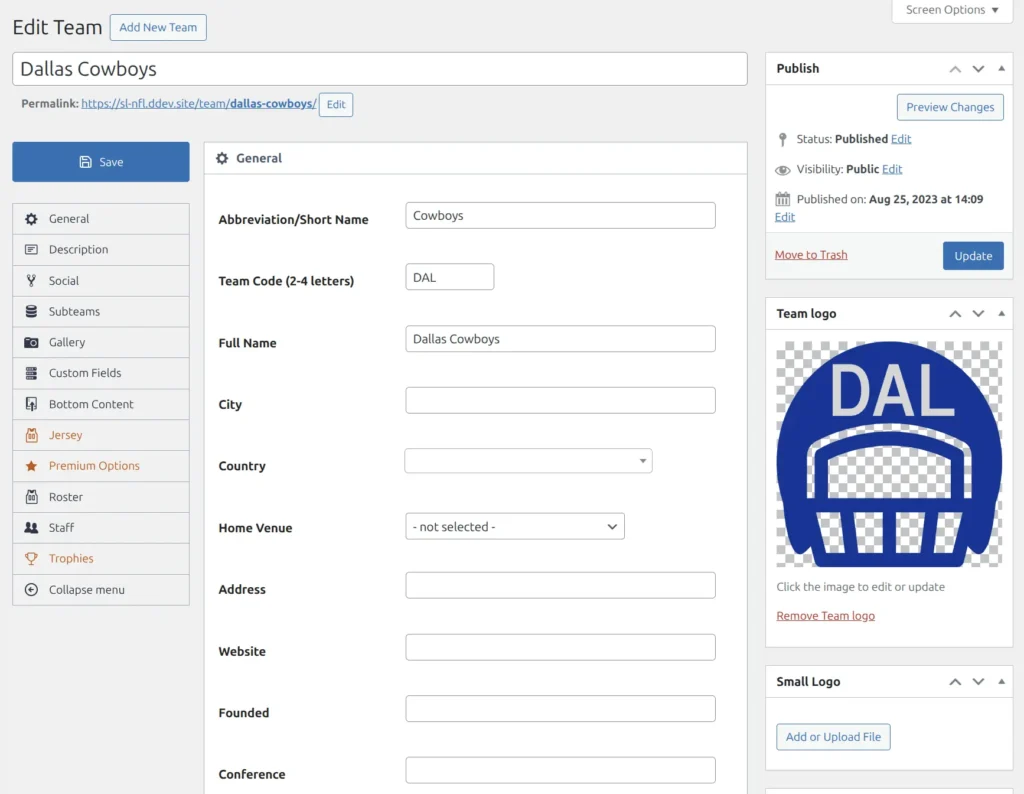The image size is (1024, 794).
Task: Click the DAL helmet team logo image
Action: [x=889, y=454]
